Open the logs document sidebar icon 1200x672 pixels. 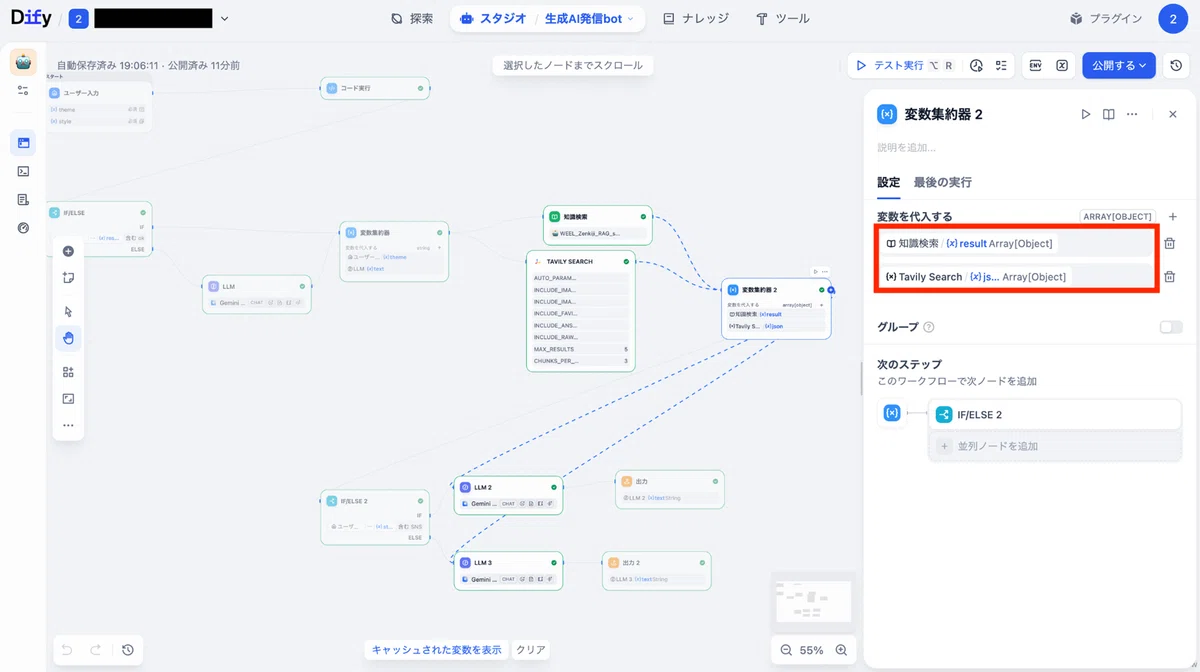click(x=23, y=199)
